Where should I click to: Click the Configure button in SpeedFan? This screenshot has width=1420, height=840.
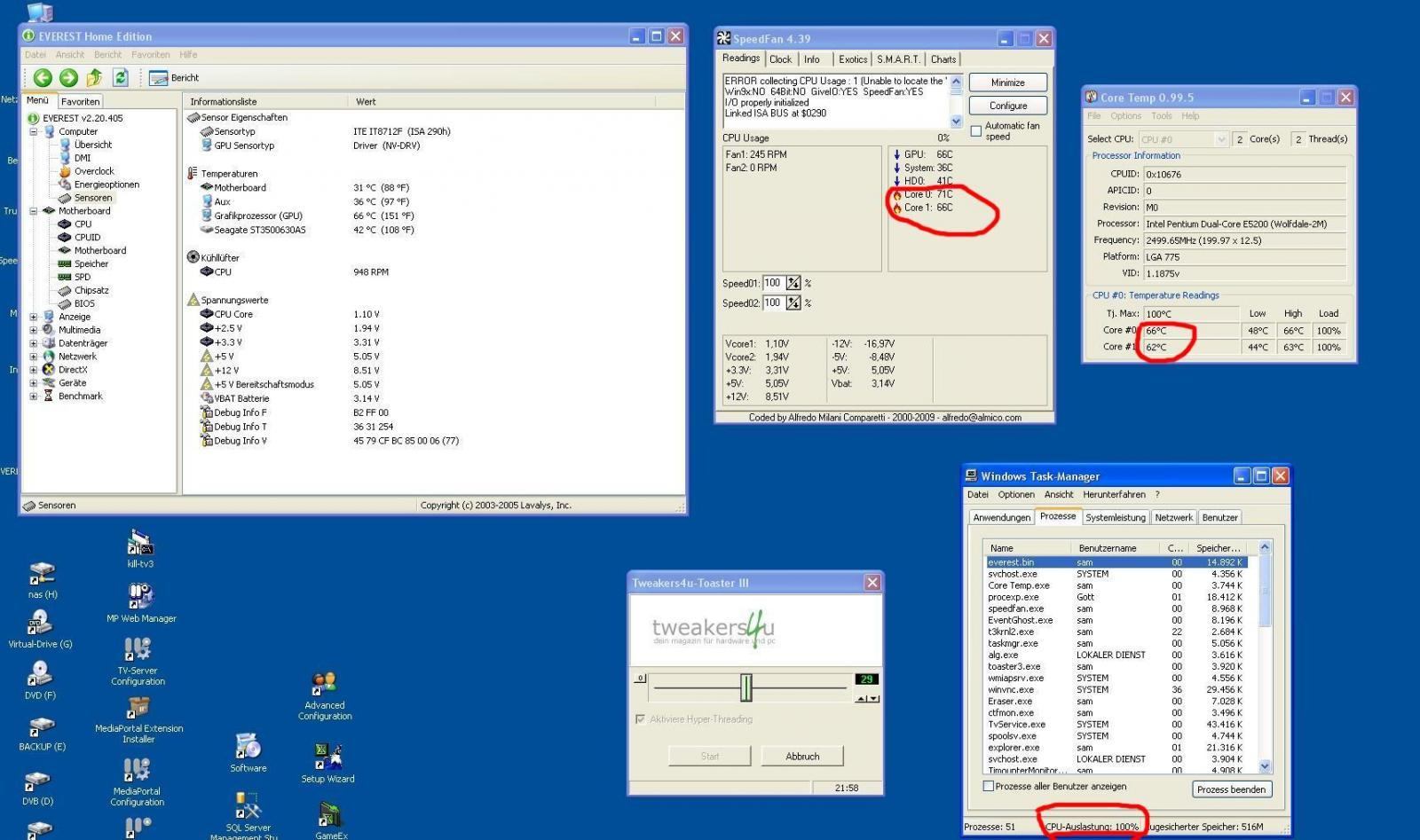pos(1007,106)
